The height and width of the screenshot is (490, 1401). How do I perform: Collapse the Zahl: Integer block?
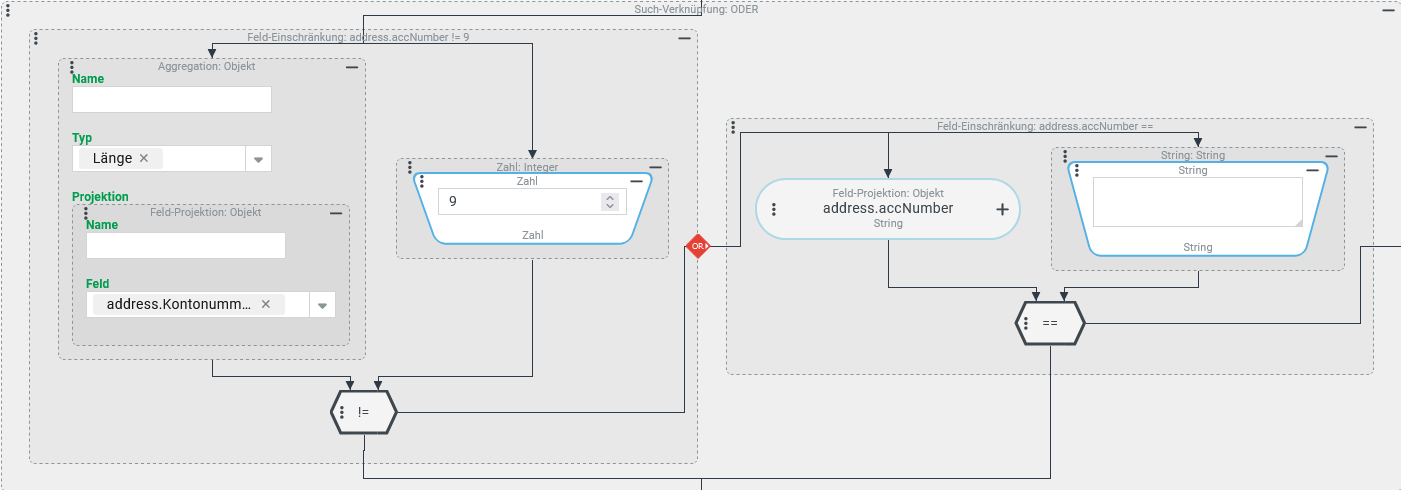655,167
